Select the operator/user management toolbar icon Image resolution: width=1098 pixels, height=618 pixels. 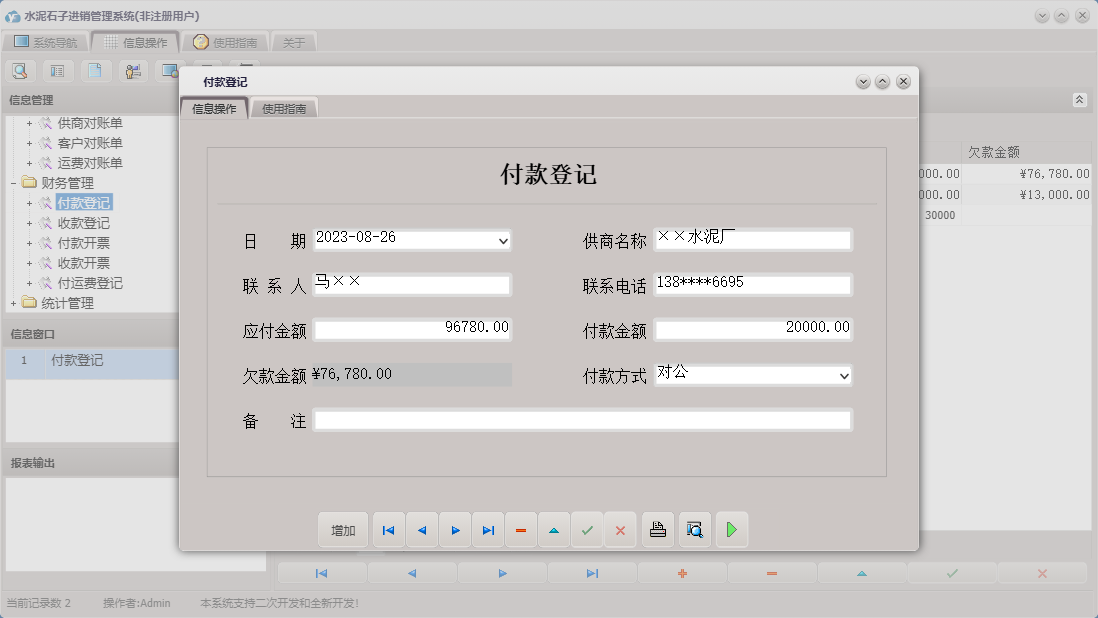tap(132, 71)
